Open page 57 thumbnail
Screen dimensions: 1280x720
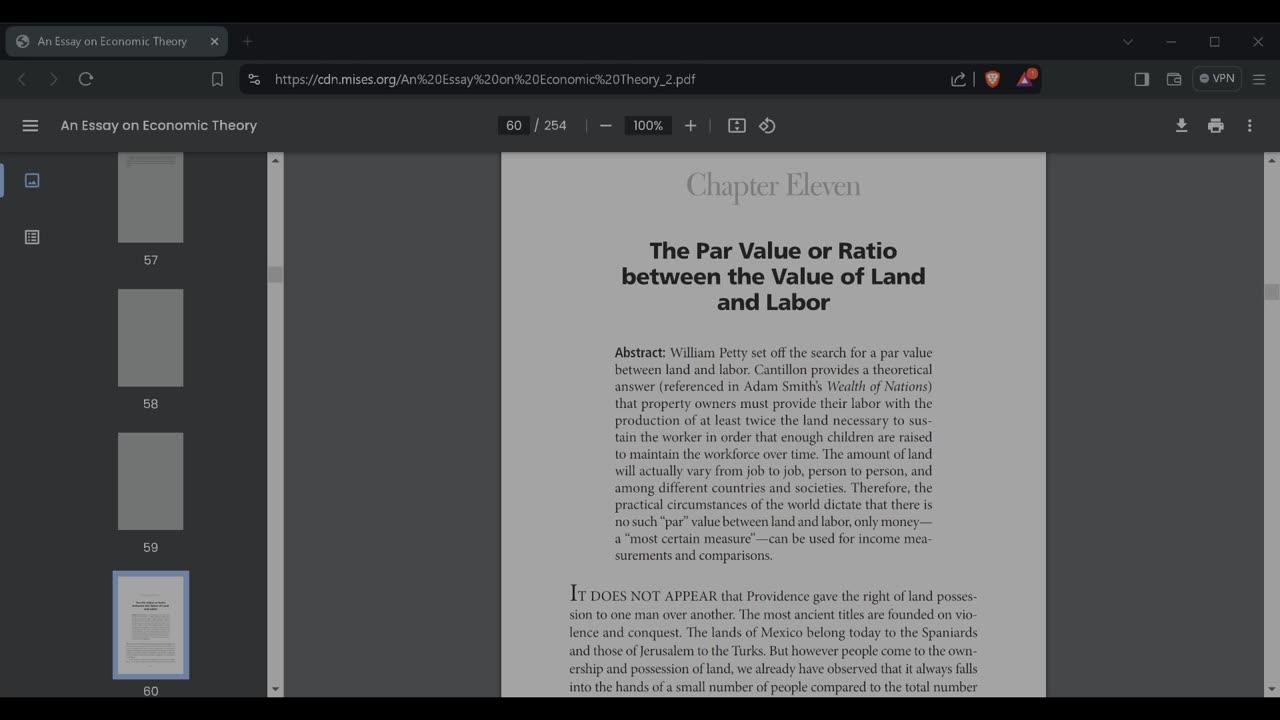pyautogui.click(x=150, y=197)
